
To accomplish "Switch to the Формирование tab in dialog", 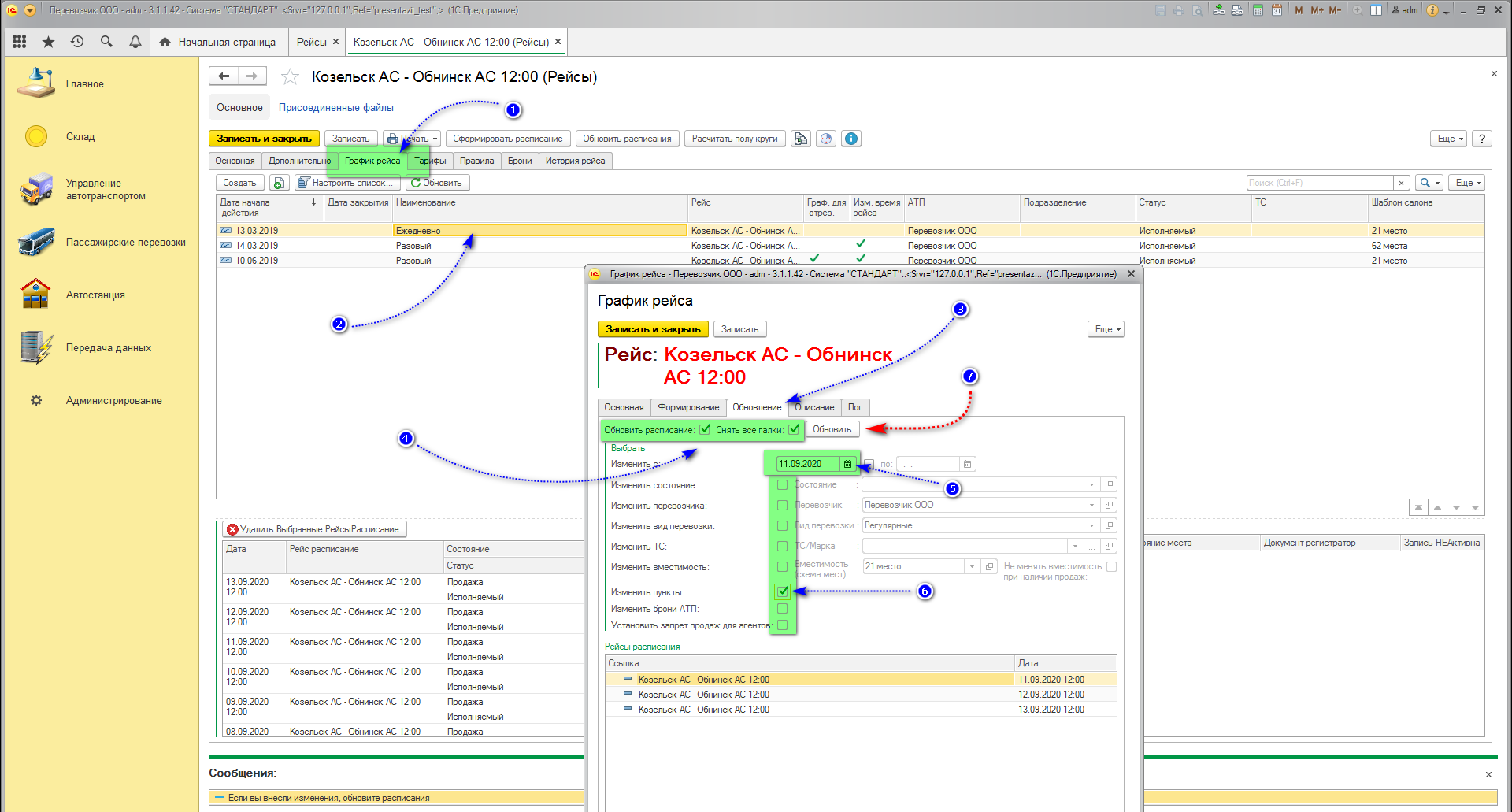I will [688, 407].
